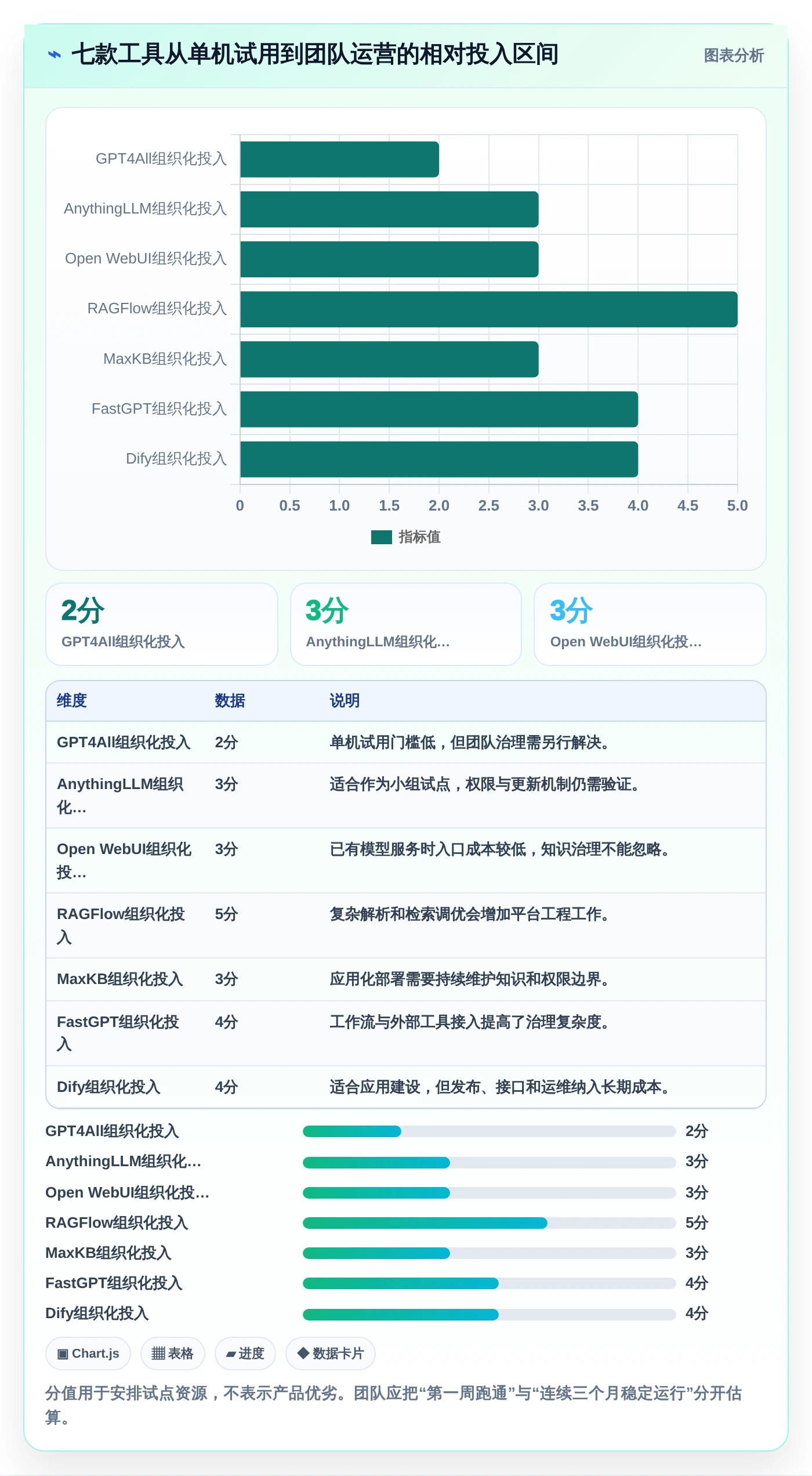This screenshot has width=812, height=1476.
Task: Select the MaxKB组织化投入 table row name
Action: [x=120, y=979]
